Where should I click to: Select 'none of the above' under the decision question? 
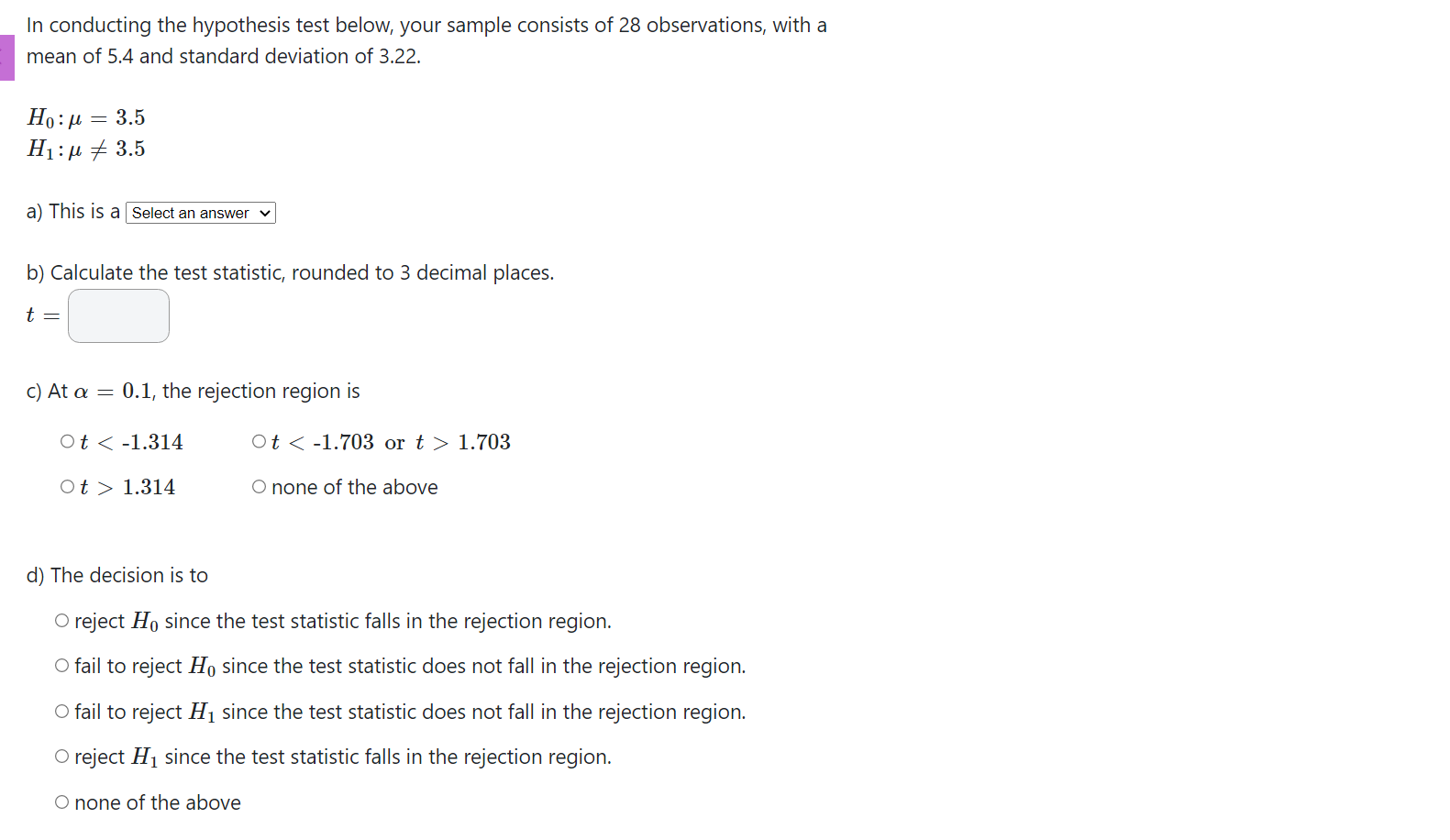click(61, 801)
